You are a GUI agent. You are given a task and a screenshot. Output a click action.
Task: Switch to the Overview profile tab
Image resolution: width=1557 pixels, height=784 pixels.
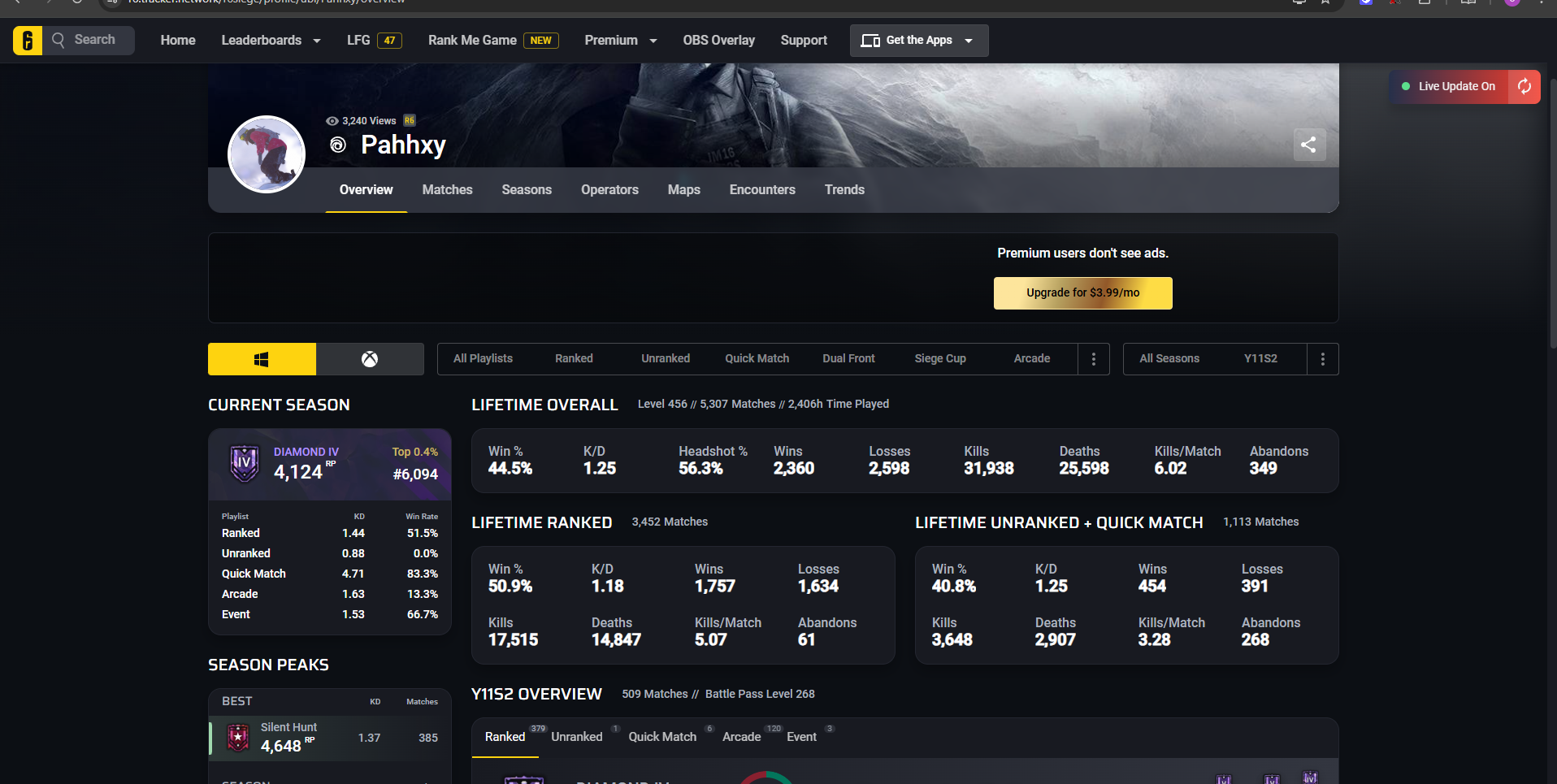pos(366,190)
